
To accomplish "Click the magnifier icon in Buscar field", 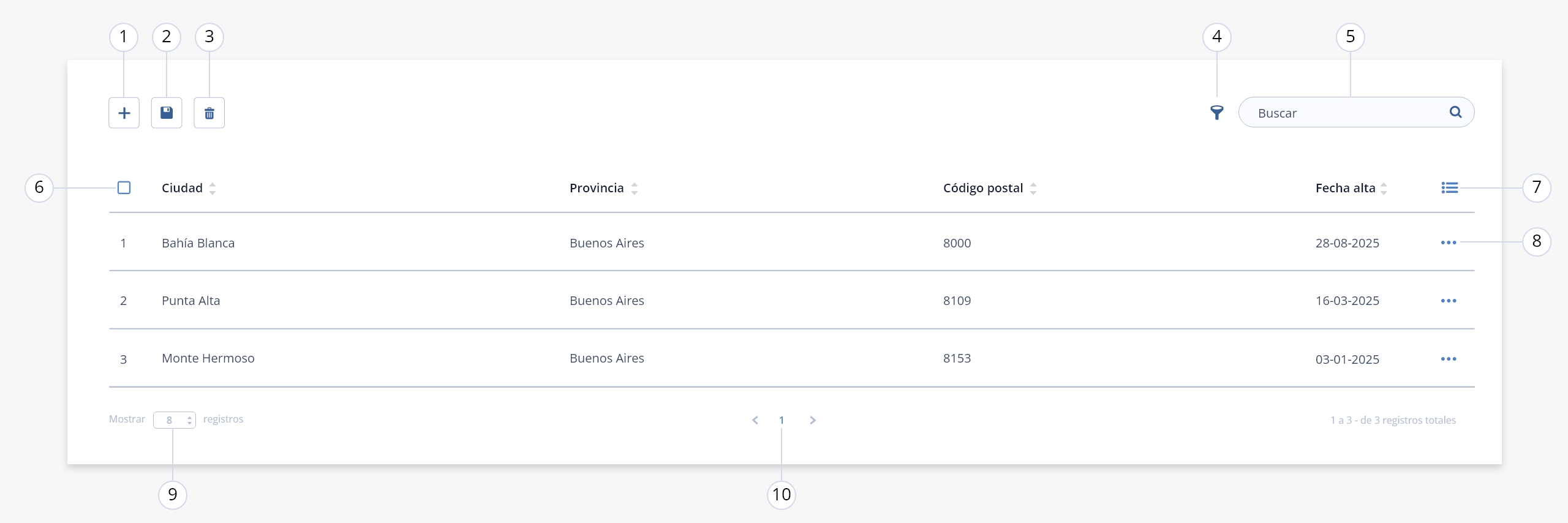I will [x=1455, y=112].
